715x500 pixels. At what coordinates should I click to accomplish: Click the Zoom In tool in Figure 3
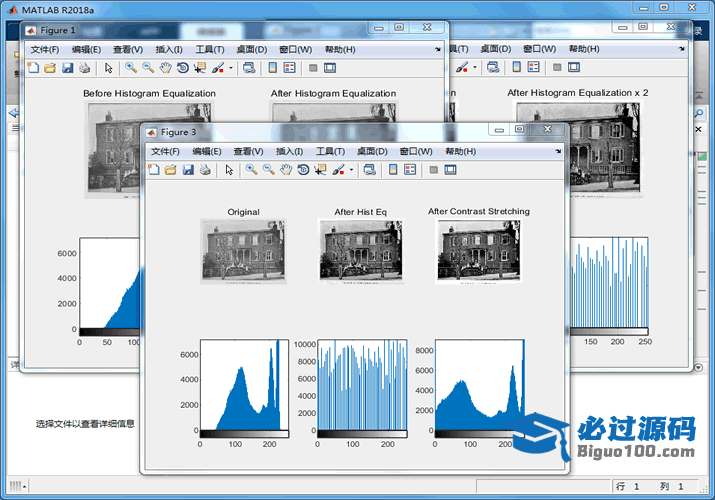click(x=252, y=170)
